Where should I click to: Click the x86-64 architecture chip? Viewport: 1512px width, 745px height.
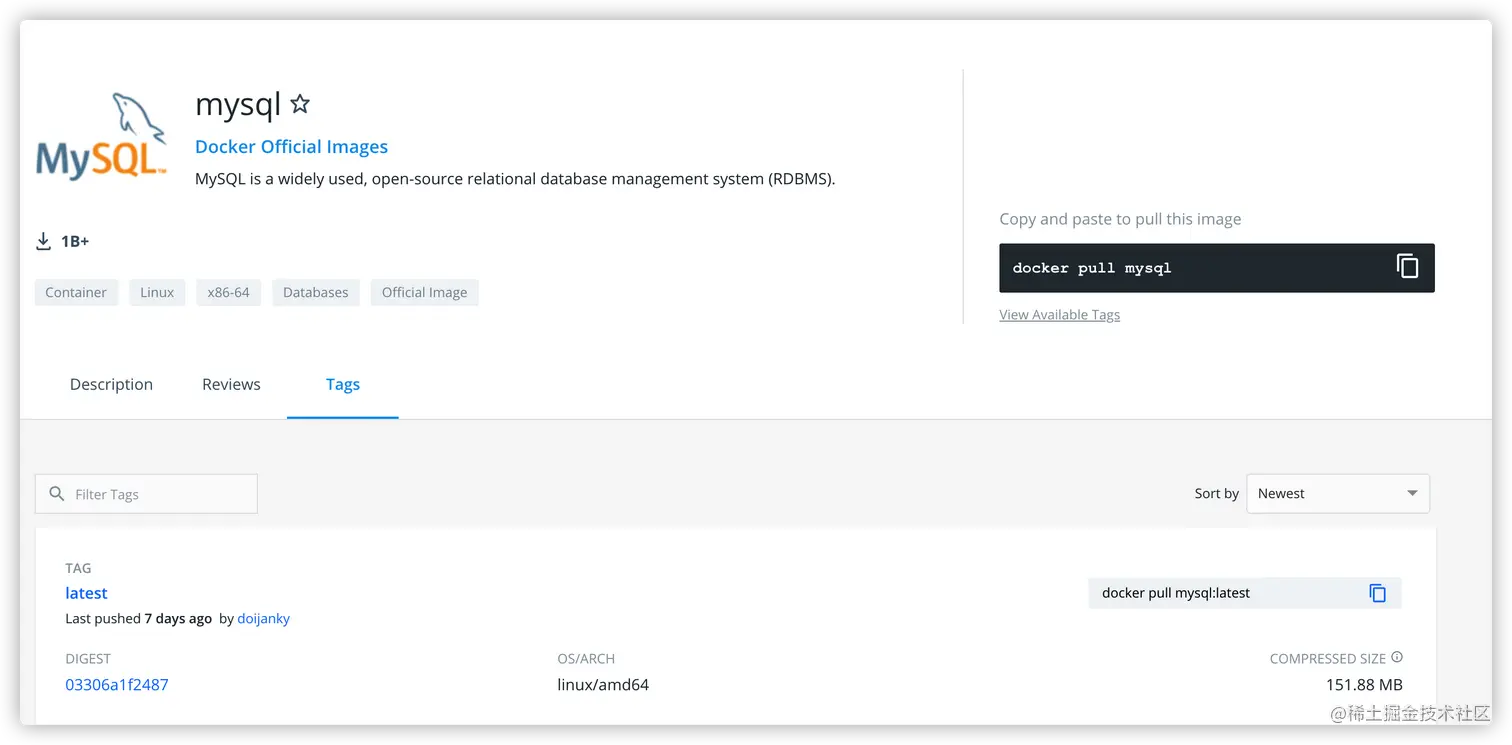point(228,293)
